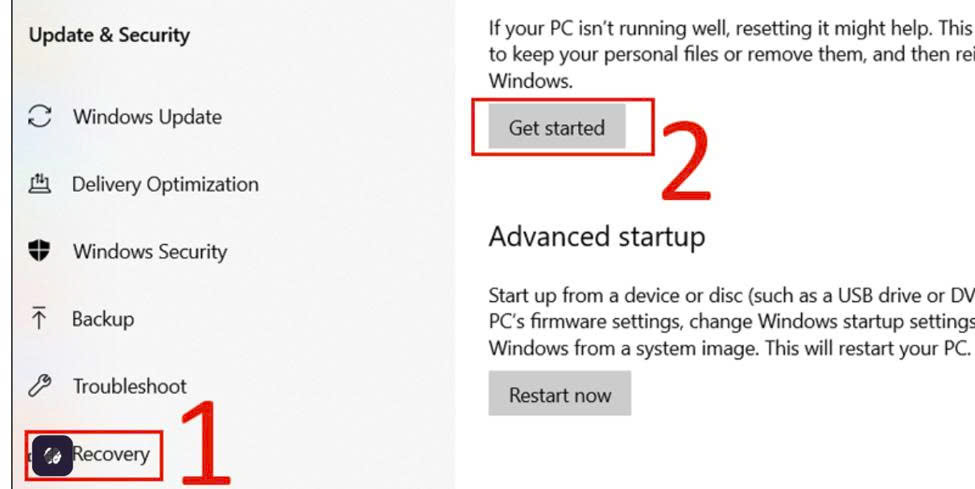
Task: Open the Windows Update settings page
Action: (147, 117)
